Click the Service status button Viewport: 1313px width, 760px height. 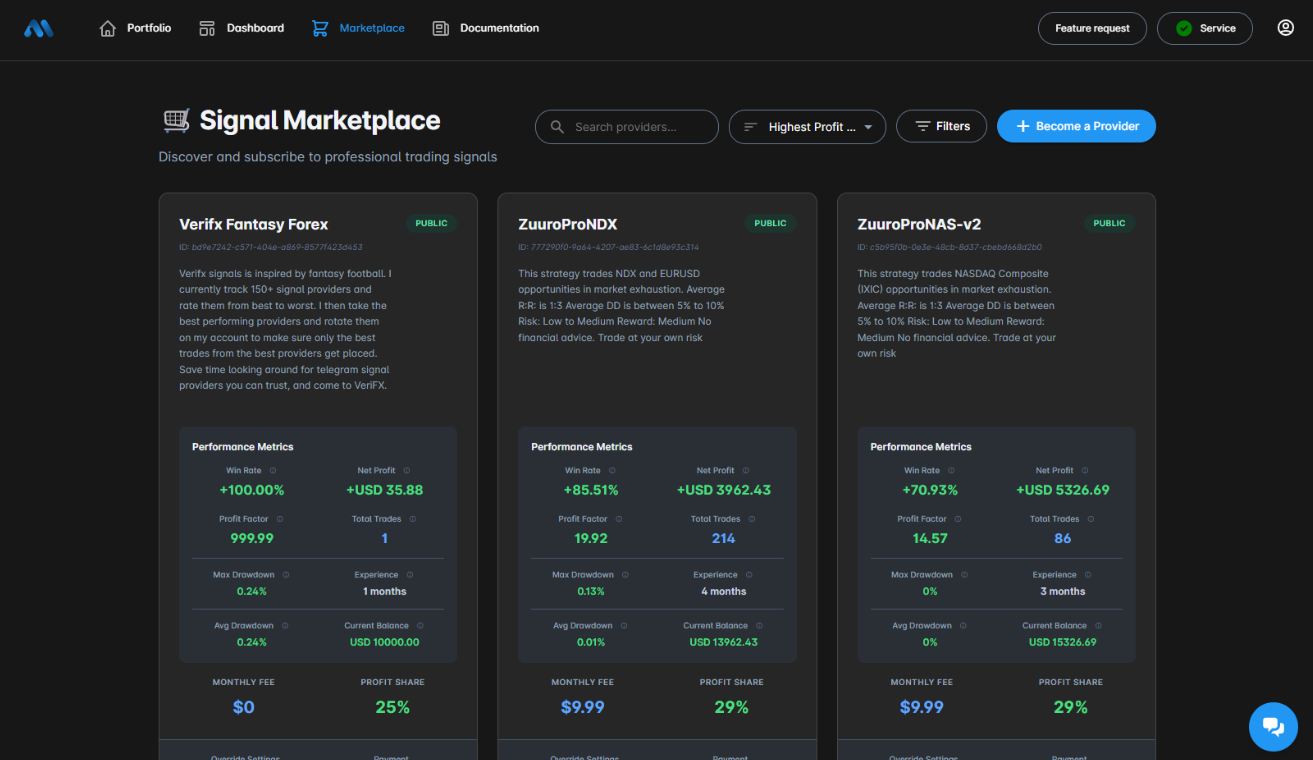pyautogui.click(x=1204, y=28)
